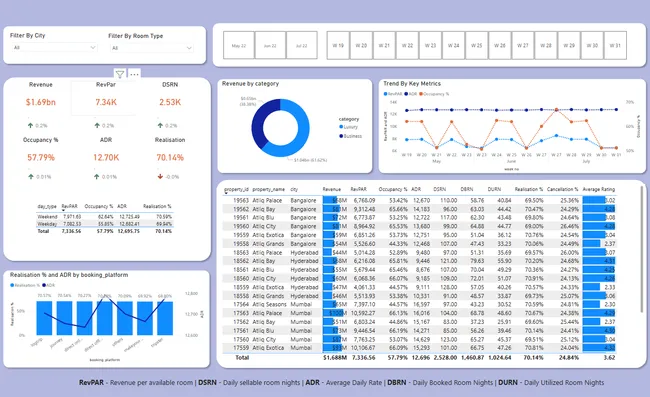Select week W 22 slicer tile
The width and height of the screenshot is (650, 397).
(407, 45)
